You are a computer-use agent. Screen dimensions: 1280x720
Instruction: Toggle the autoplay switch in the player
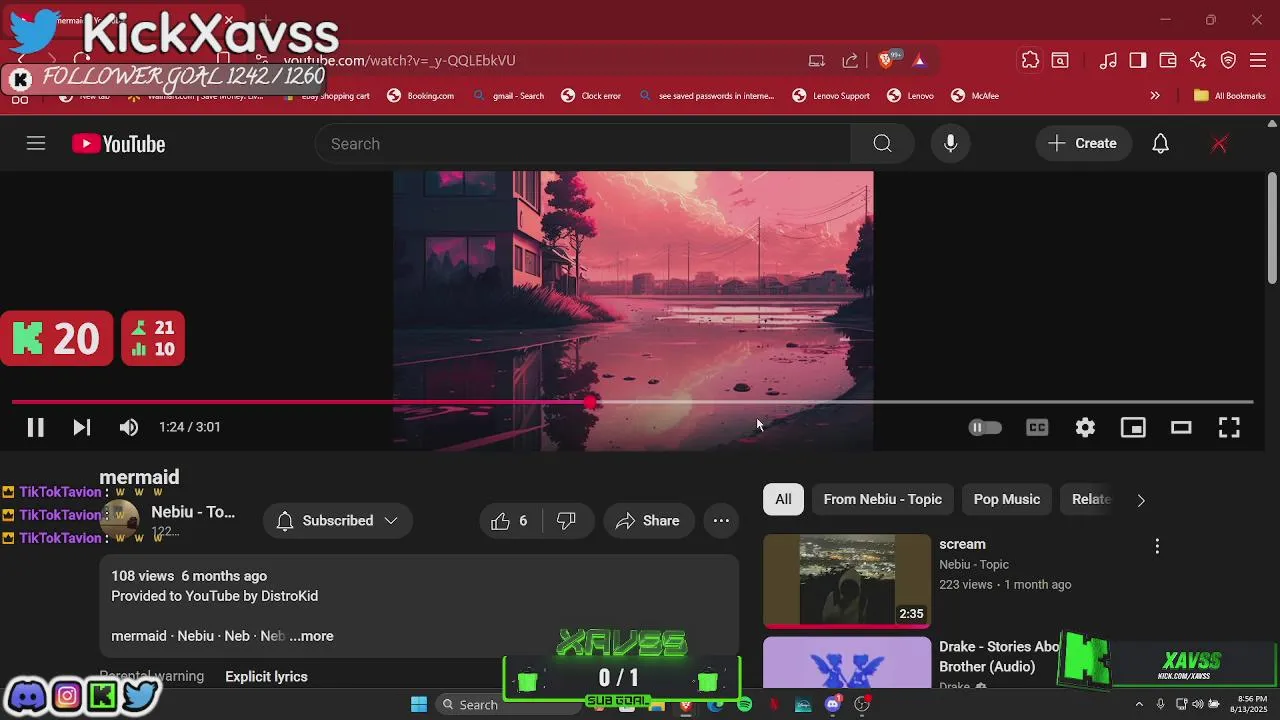pyautogui.click(x=985, y=428)
